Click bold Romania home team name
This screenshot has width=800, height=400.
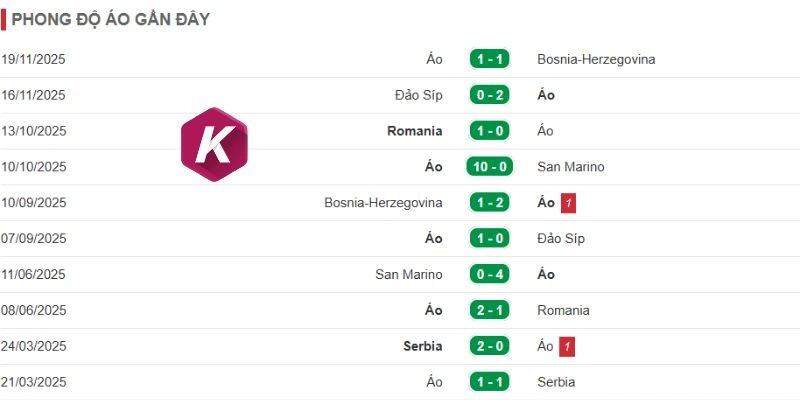[414, 131]
